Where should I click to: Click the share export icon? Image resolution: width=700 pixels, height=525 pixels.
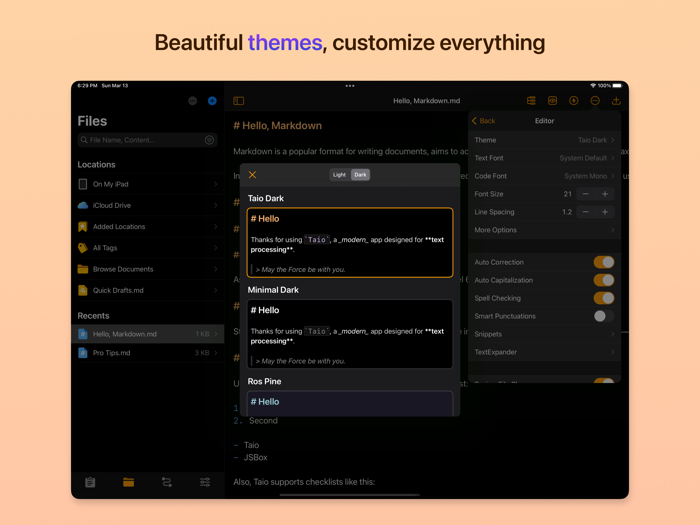coord(616,100)
